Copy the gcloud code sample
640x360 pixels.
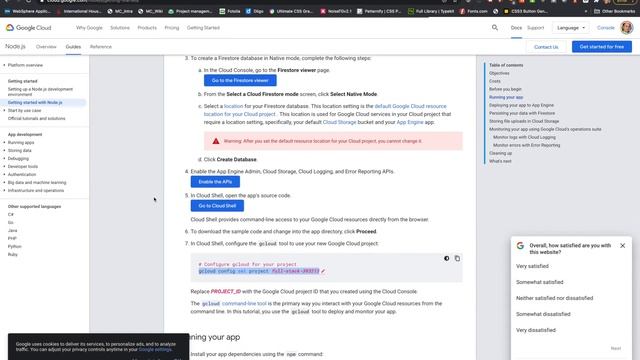pos(457,258)
